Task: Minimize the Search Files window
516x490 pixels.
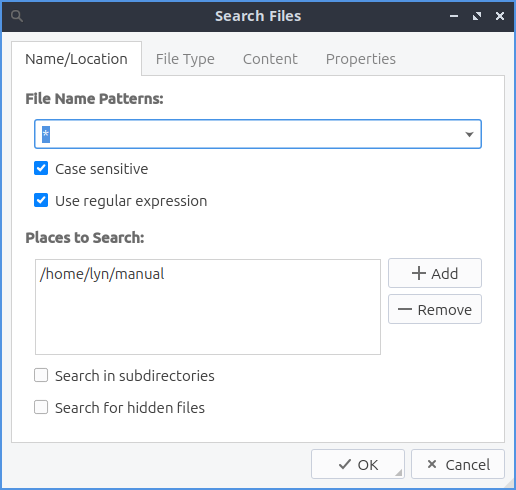Action: pos(454,16)
